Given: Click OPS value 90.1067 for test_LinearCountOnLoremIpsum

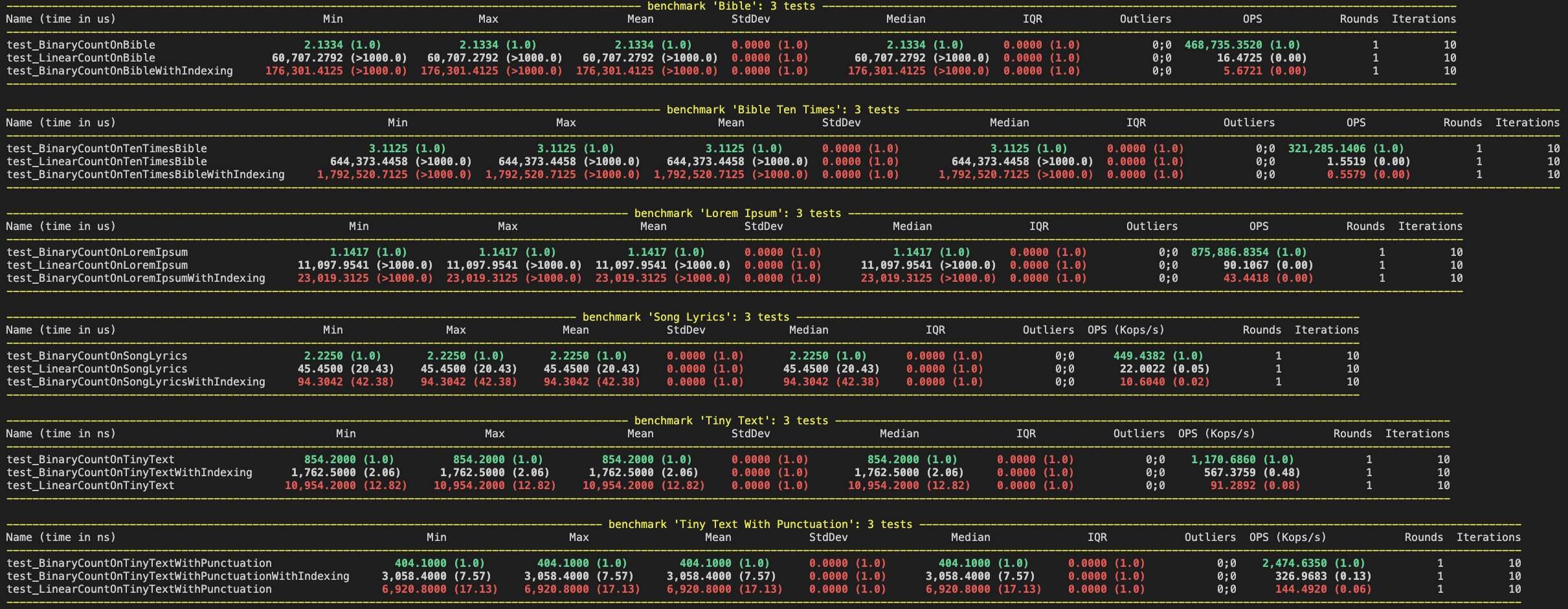Looking at the screenshot, I should (x=1246, y=266).
